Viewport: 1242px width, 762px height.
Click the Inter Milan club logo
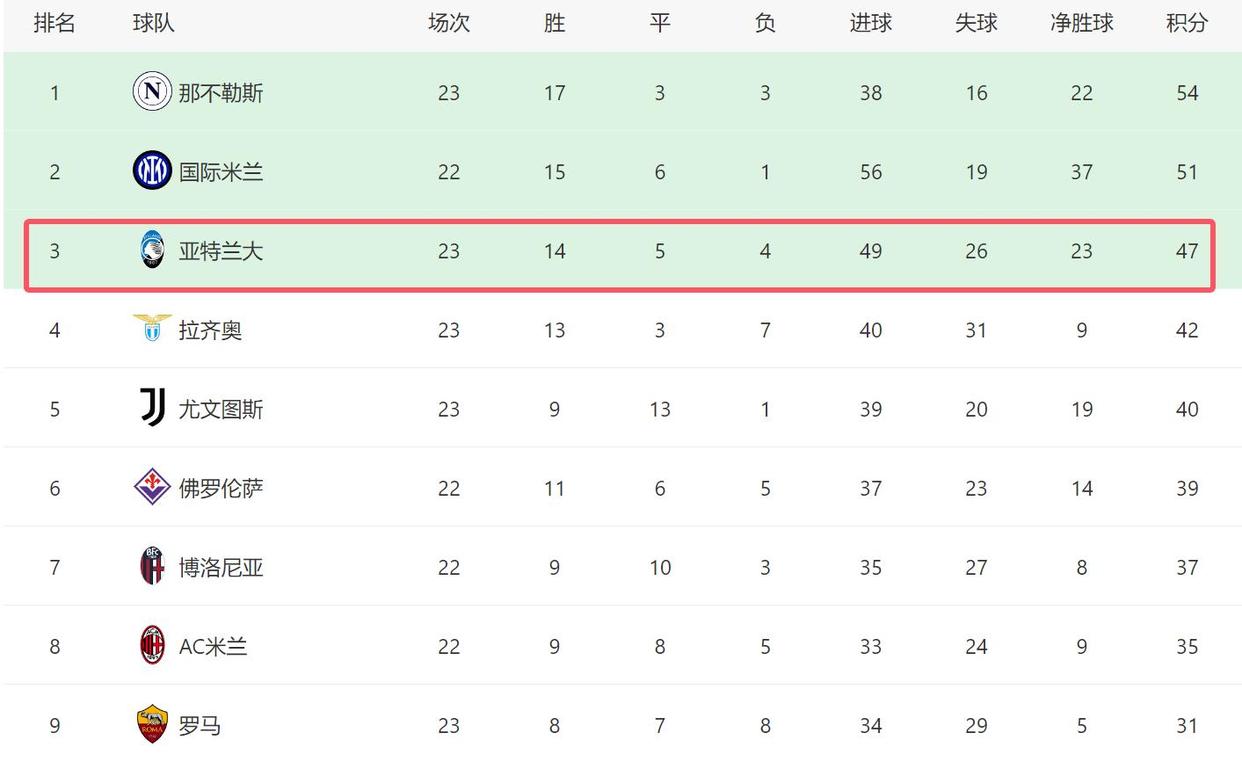tap(152, 171)
